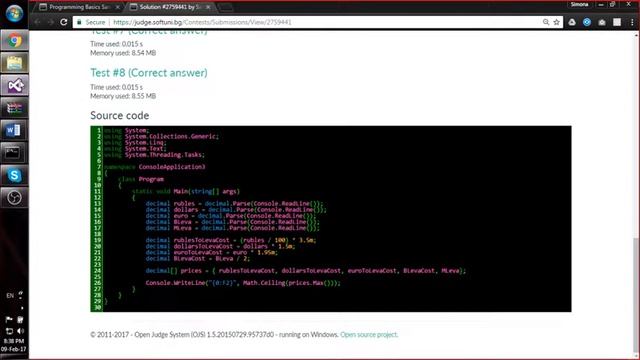Switch to the Programming Basics tab
This screenshot has height=360, width=640.
click(x=79, y=7)
